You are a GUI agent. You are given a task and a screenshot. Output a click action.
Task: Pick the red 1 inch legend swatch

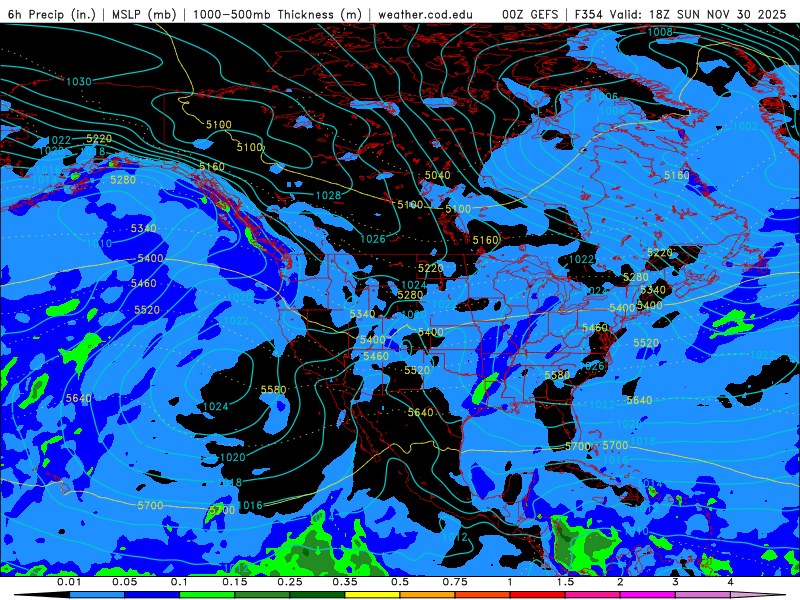538,595
